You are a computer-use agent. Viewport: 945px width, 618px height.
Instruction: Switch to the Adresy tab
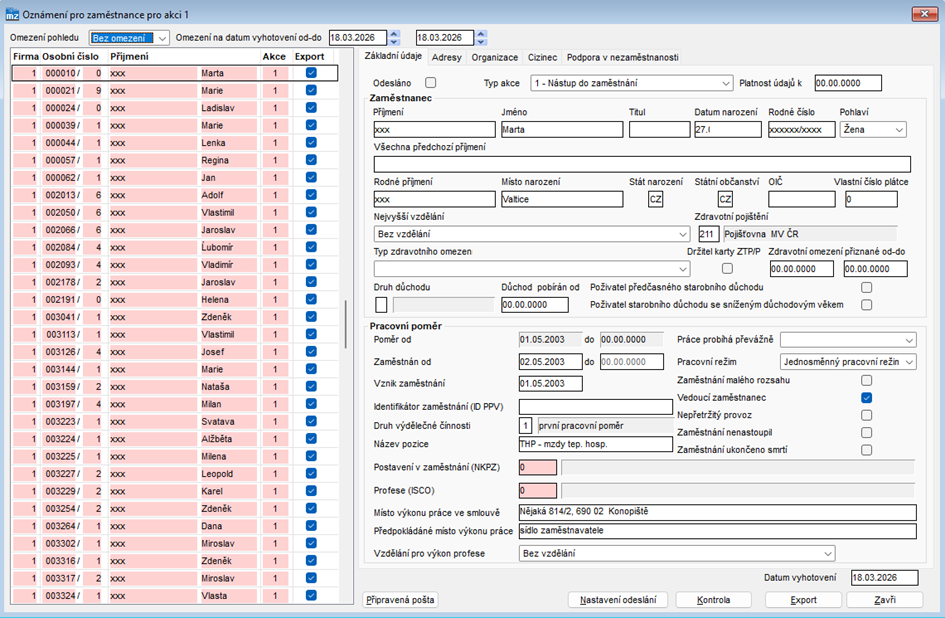pos(447,57)
